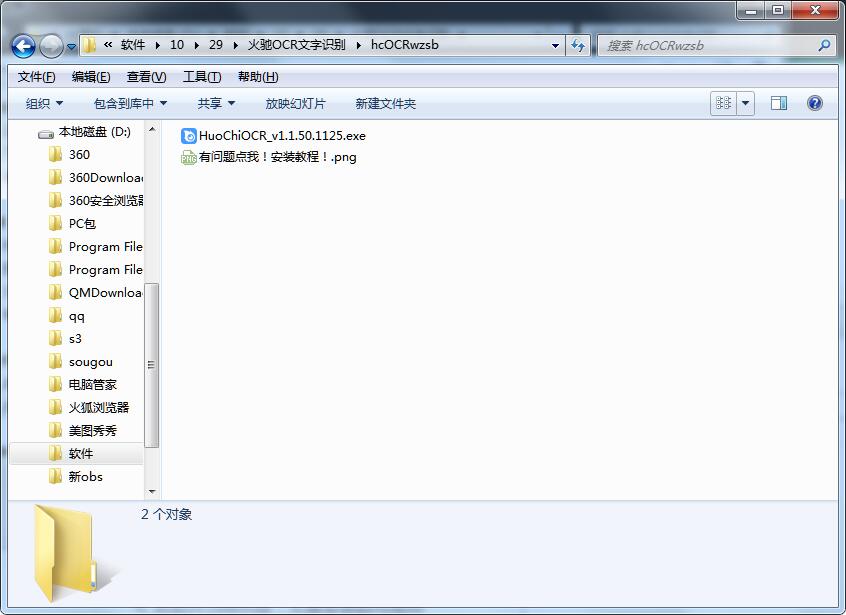Viewport: 846px width, 615px height.
Task: Select the 美图秀秀 folder in sidebar
Action: pyautogui.click(x=92, y=431)
